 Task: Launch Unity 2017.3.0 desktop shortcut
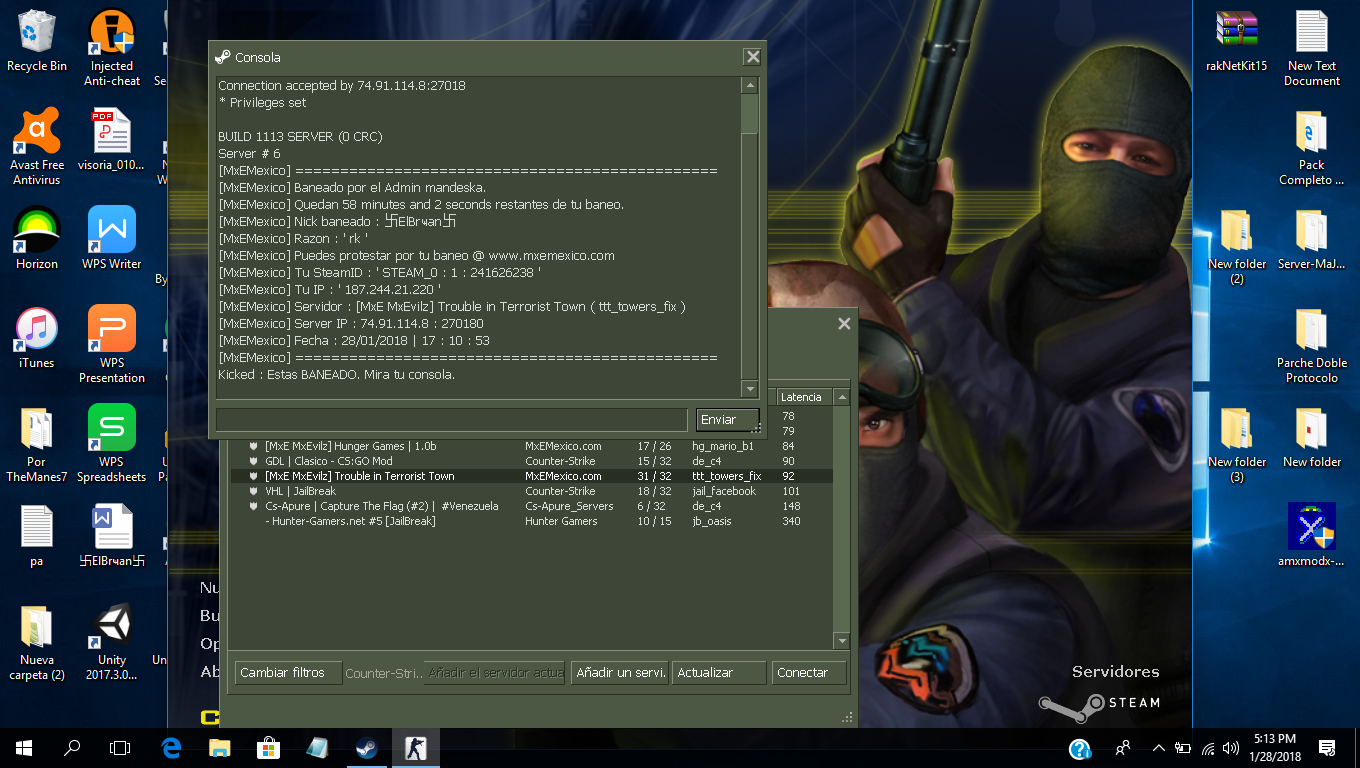(112, 642)
